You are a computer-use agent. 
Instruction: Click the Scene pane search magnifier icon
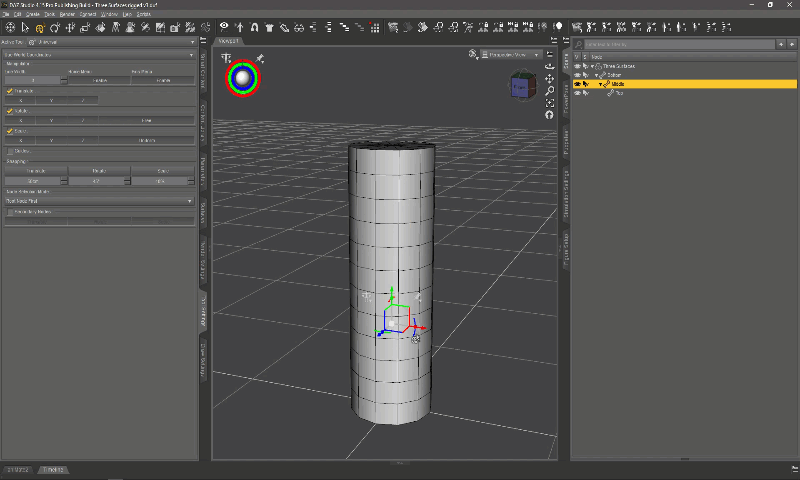(x=579, y=44)
